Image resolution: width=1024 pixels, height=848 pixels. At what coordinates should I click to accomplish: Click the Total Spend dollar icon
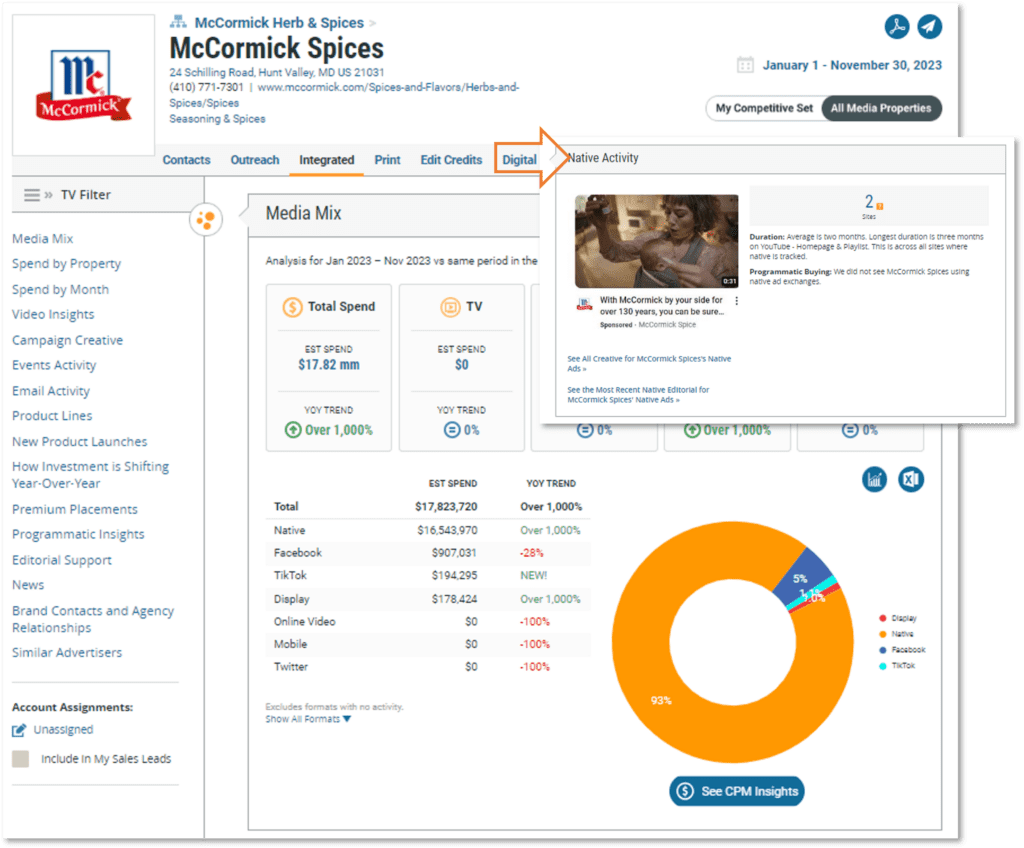pyautogui.click(x=292, y=306)
